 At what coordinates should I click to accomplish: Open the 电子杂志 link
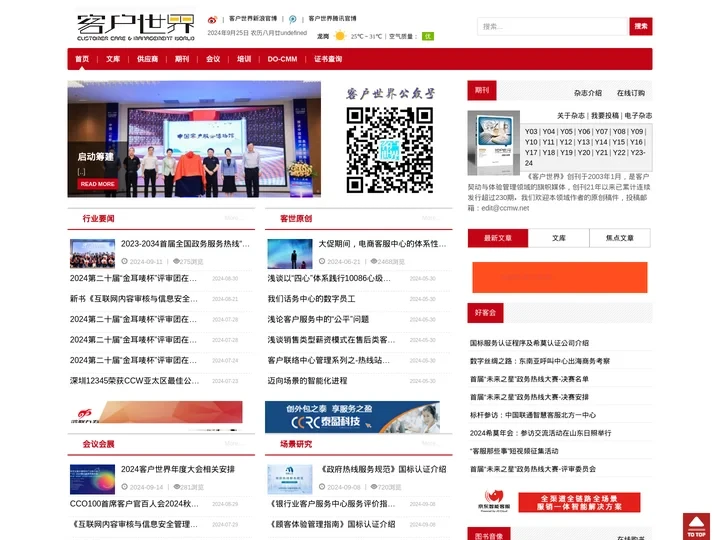coord(638,116)
